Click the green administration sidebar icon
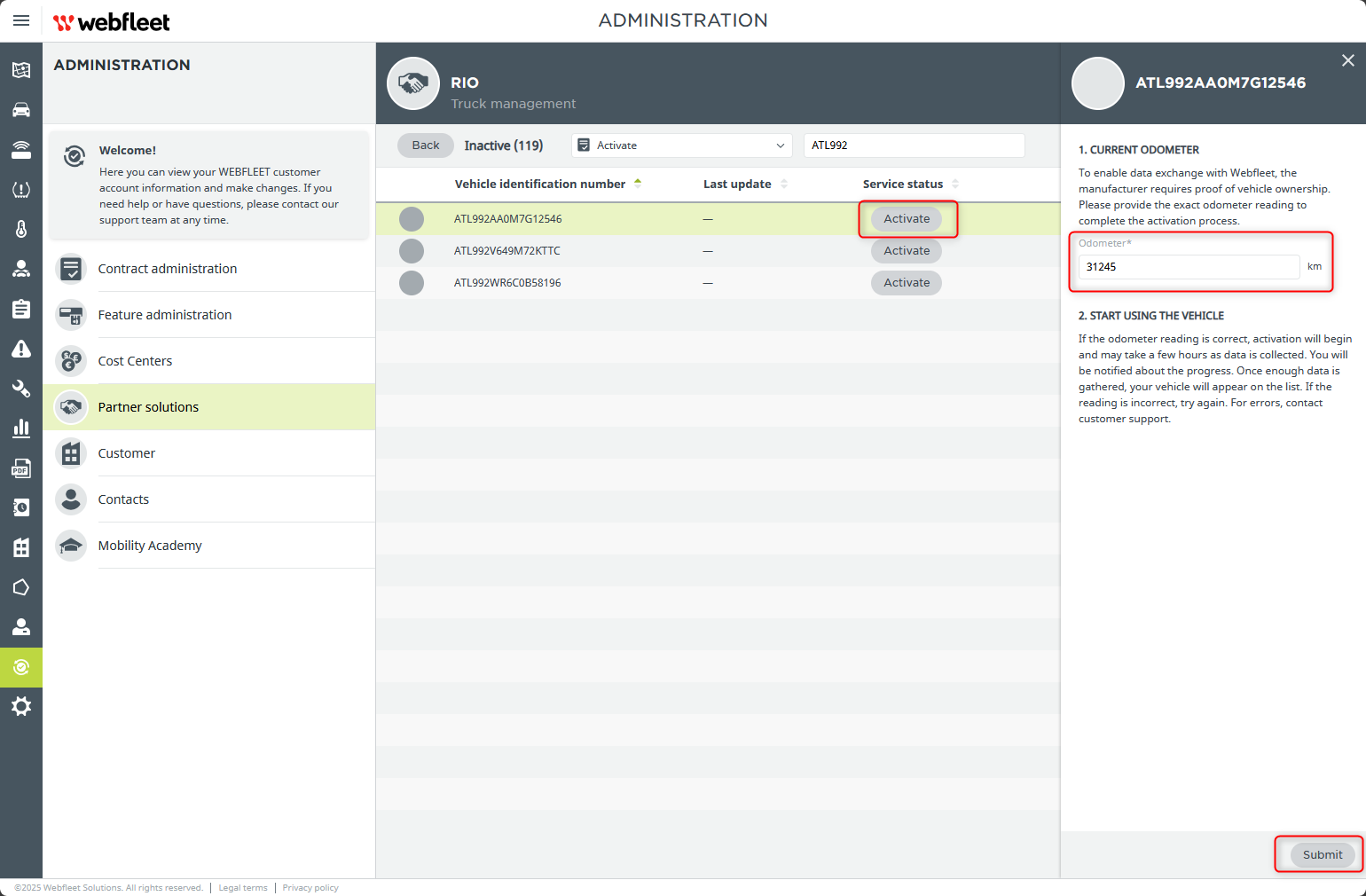 [x=21, y=667]
